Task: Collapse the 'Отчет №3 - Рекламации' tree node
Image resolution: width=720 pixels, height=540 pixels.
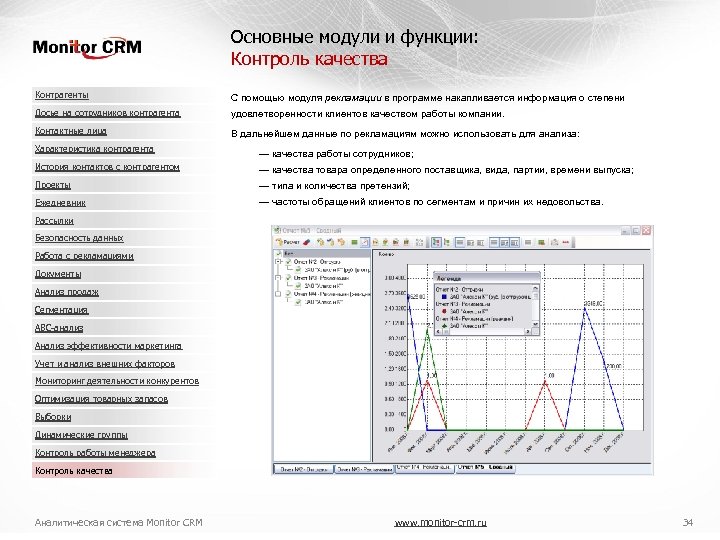Action: [278, 278]
